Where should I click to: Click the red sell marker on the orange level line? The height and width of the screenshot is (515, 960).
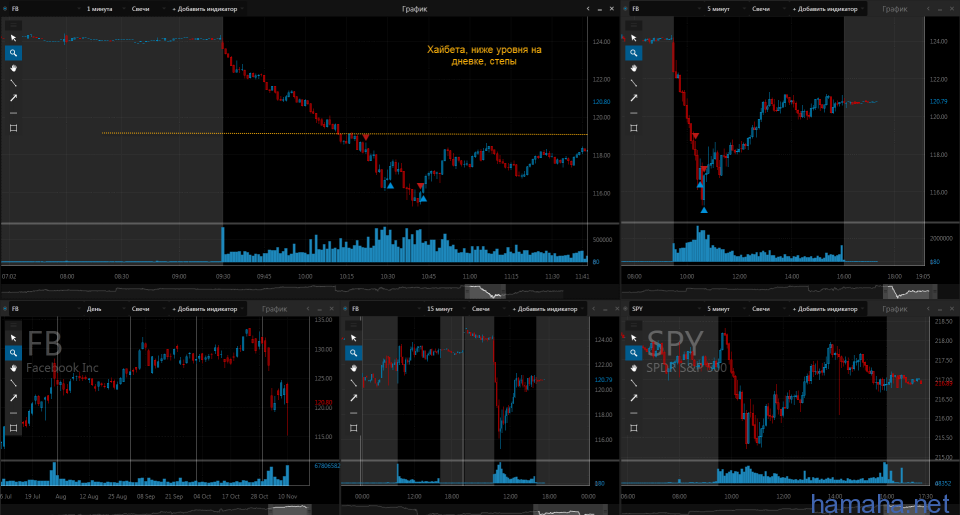click(366, 137)
